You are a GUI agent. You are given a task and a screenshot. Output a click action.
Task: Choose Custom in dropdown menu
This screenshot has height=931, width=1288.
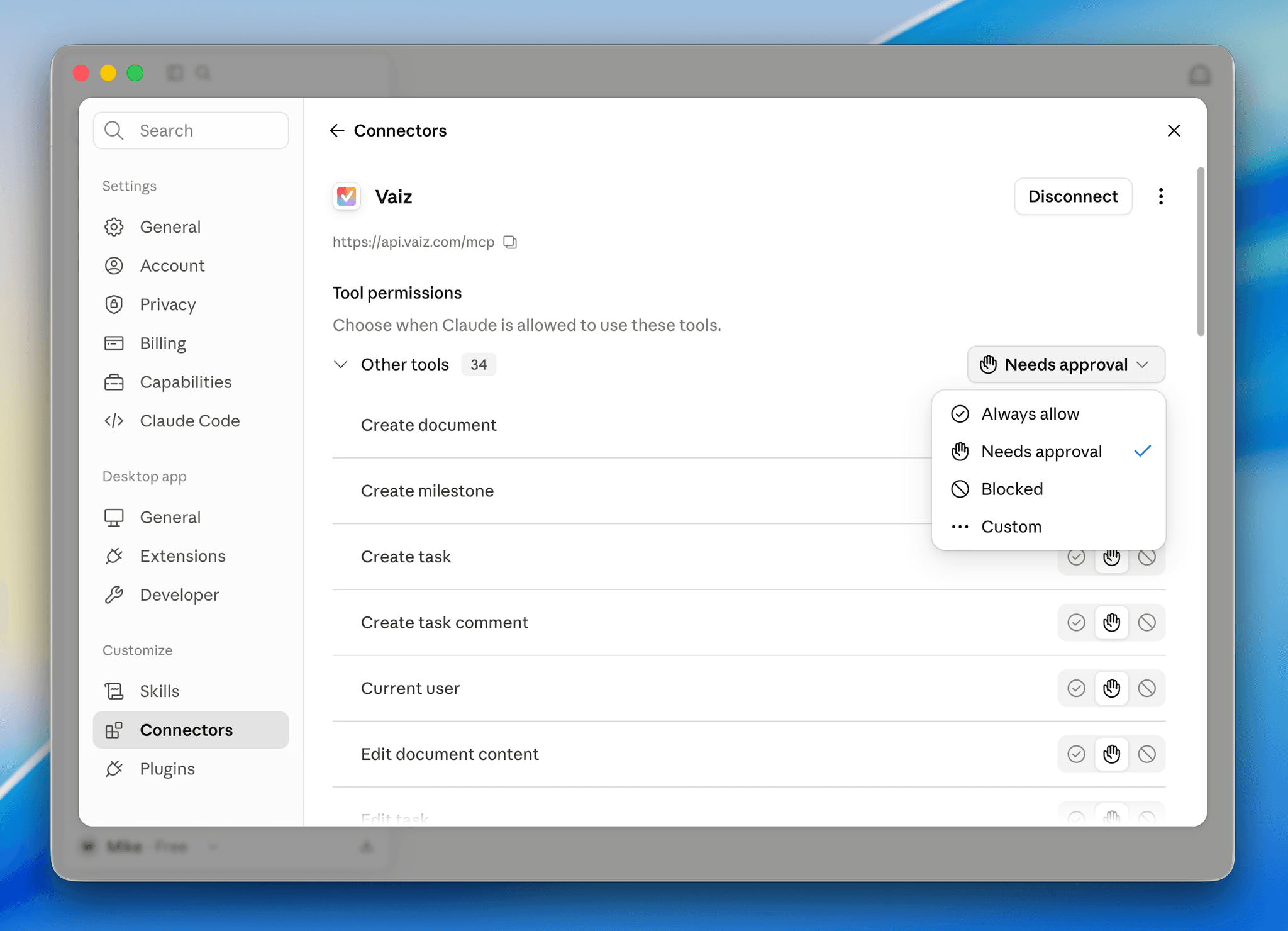pyautogui.click(x=1048, y=527)
